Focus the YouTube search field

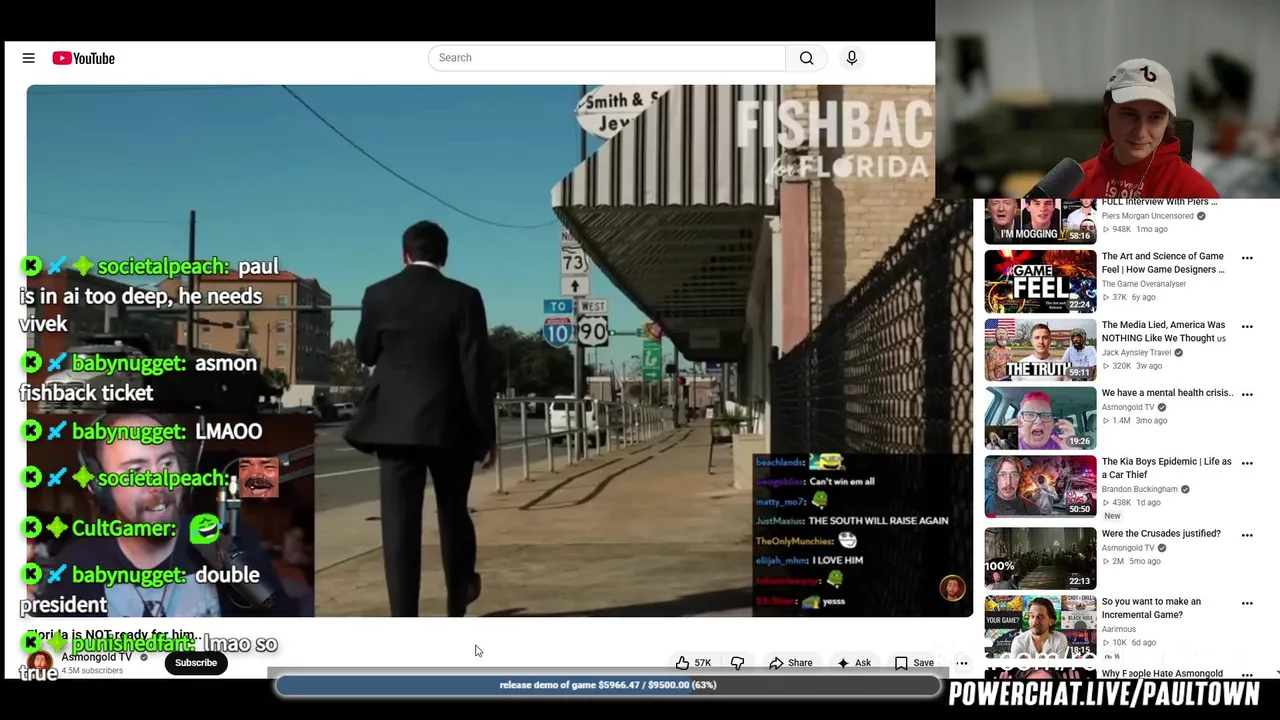pyautogui.click(x=607, y=58)
